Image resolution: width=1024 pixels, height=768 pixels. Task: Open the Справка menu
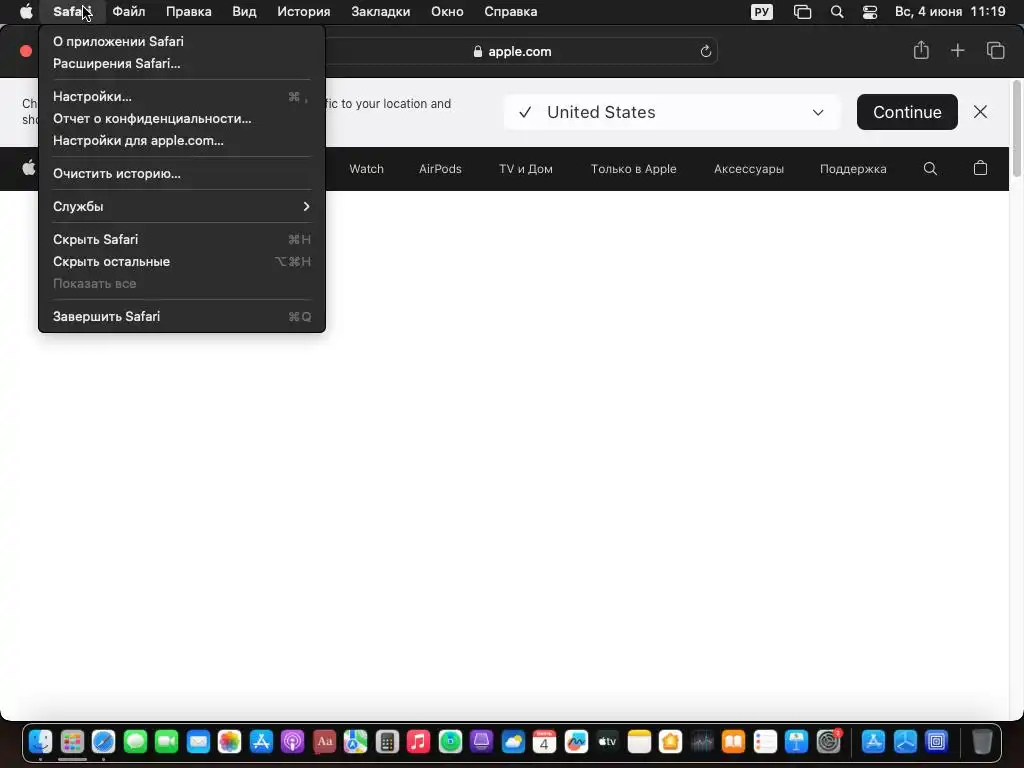[x=511, y=12]
